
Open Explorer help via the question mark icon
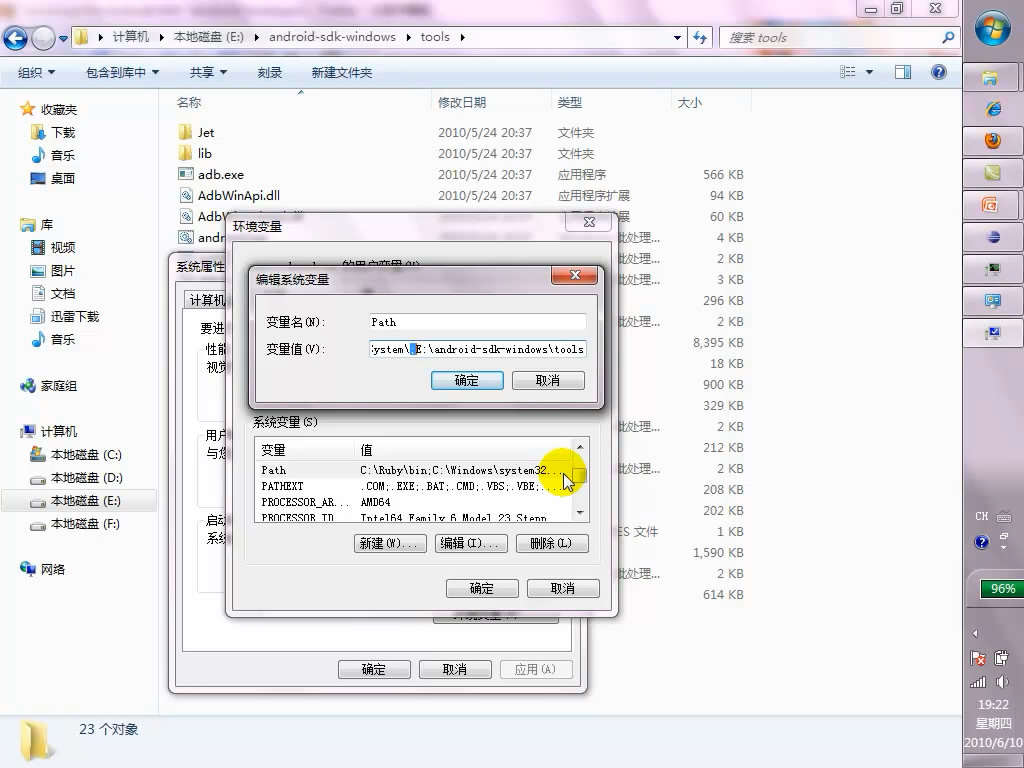click(938, 72)
